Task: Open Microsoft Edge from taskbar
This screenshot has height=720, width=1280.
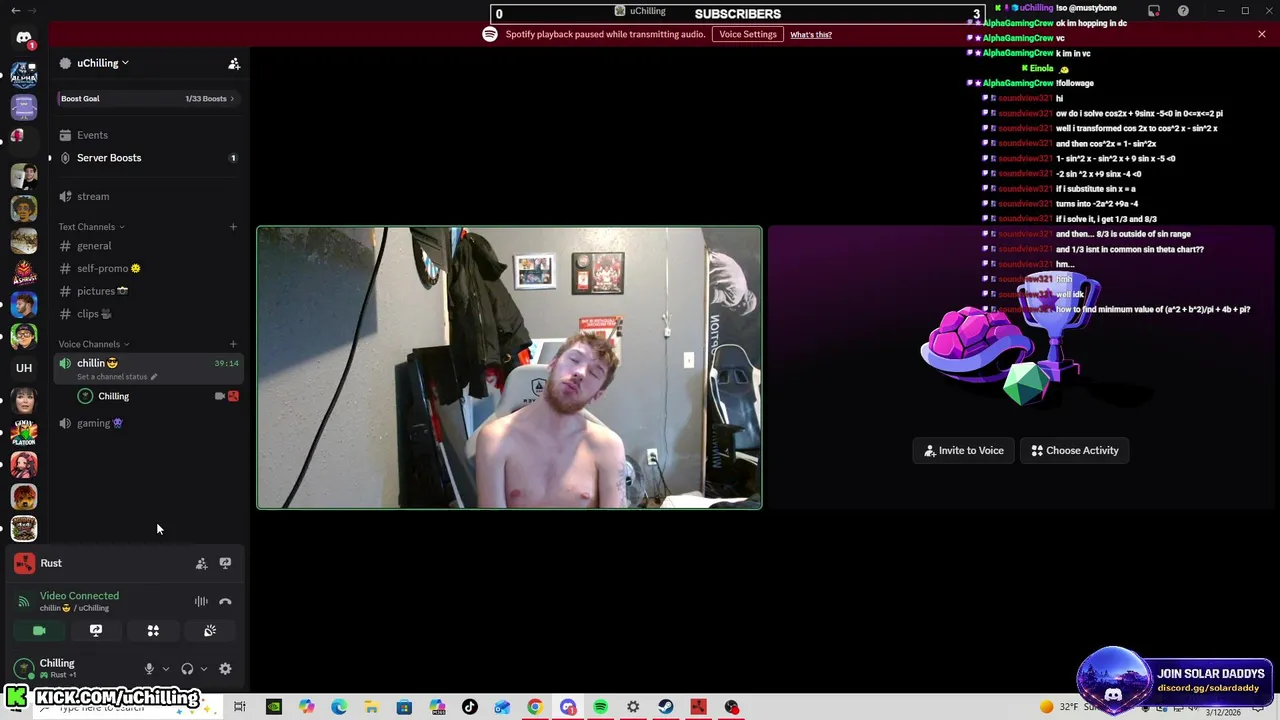Action: pyautogui.click(x=339, y=707)
